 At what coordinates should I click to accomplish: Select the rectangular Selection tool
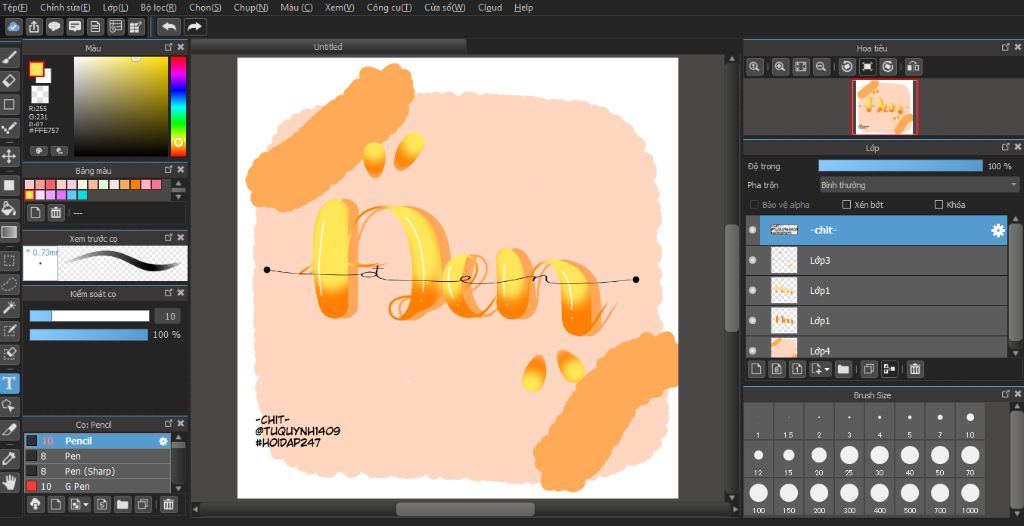(9, 261)
